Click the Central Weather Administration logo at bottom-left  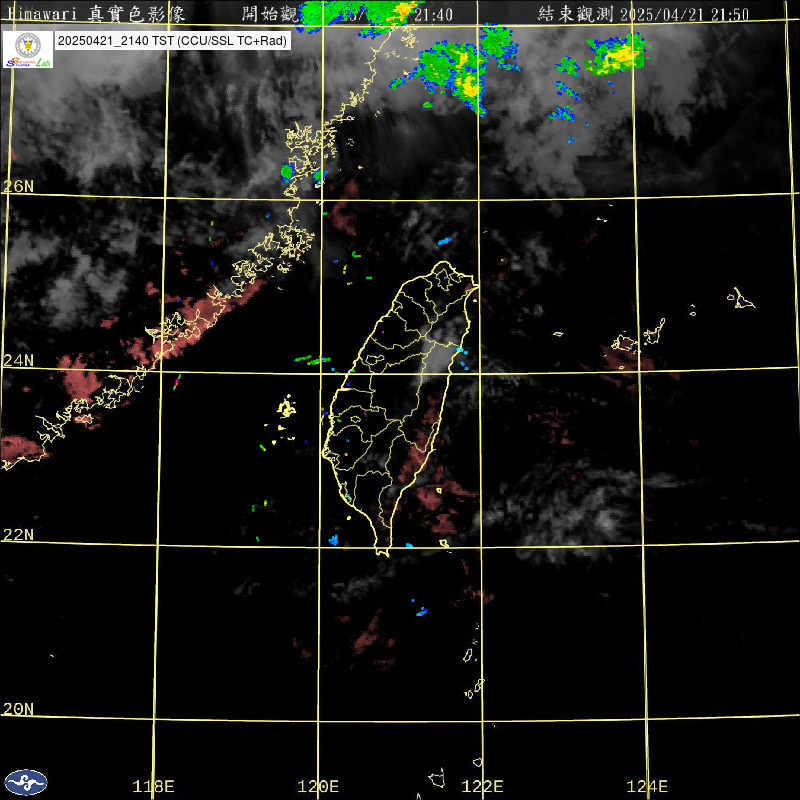click(x=26, y=782)
